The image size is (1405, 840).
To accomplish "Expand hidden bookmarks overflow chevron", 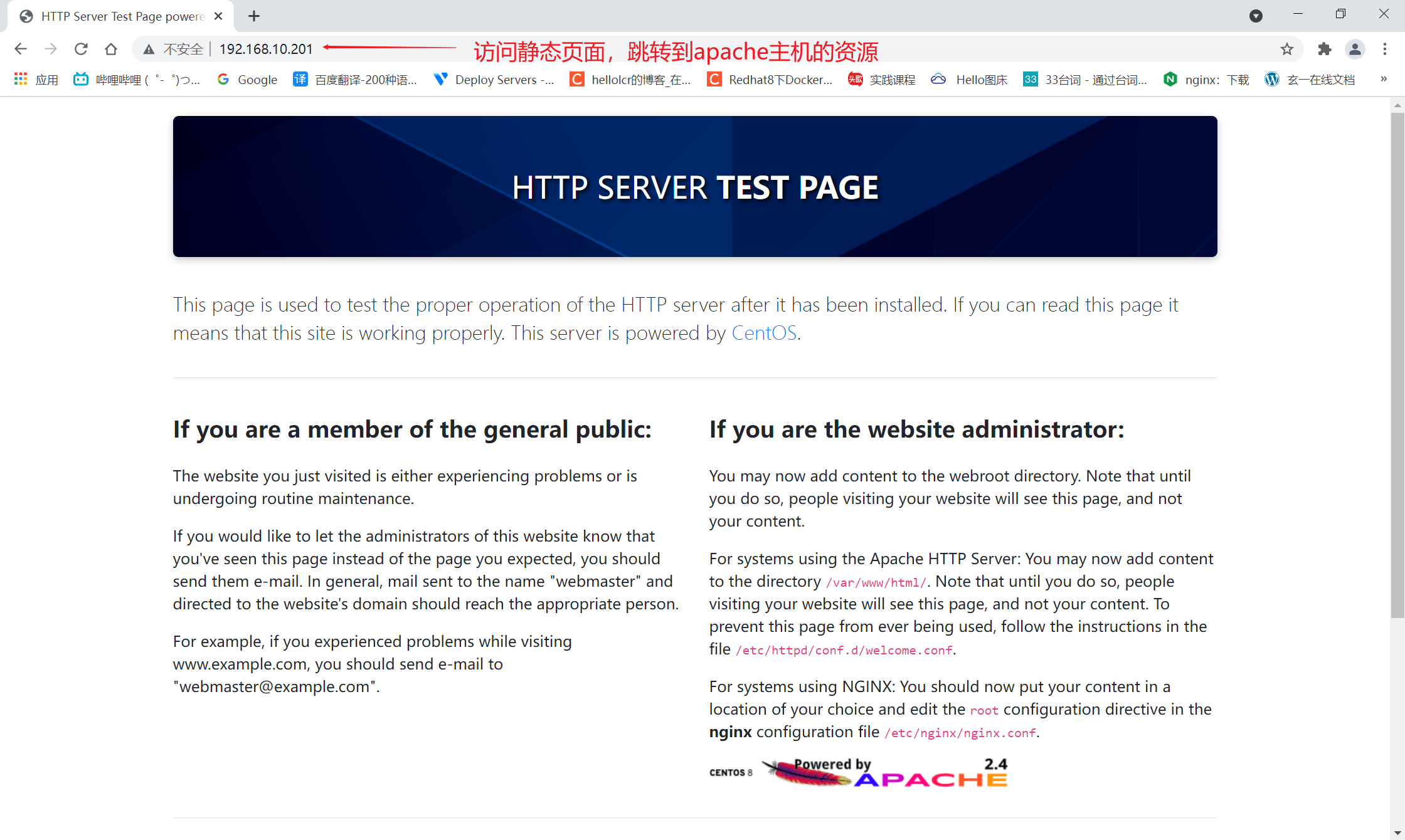I will coord(1384,79).
